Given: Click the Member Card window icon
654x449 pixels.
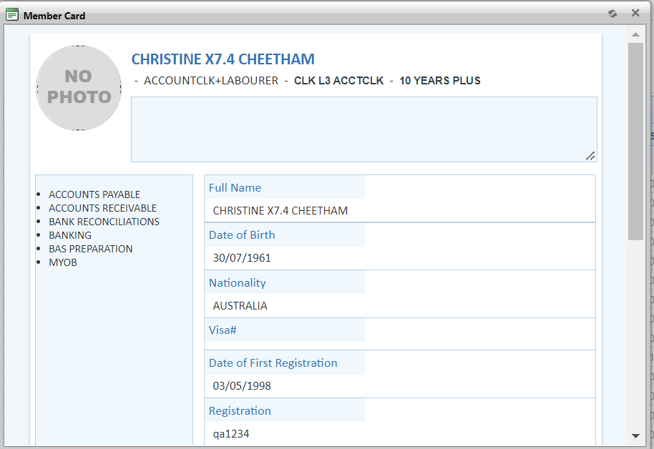Looking at the screenshot, I should (12, 15).
